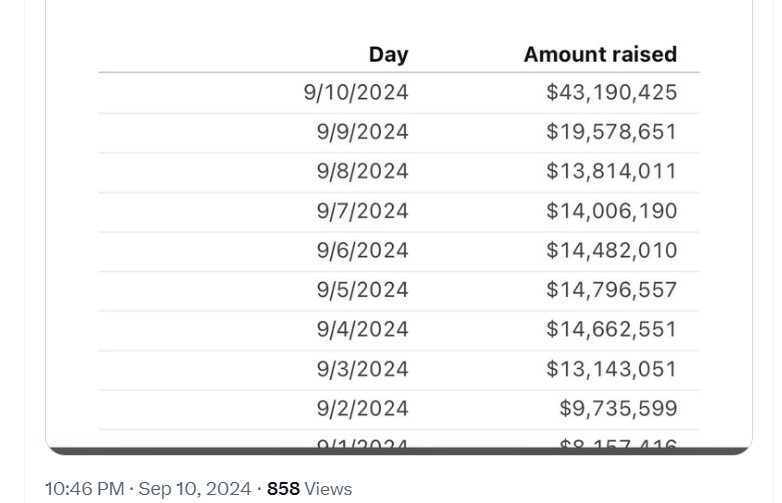This screenshot has height=503, width=782.
Task: Open the 858 Views count
Action: pos(309,489)
